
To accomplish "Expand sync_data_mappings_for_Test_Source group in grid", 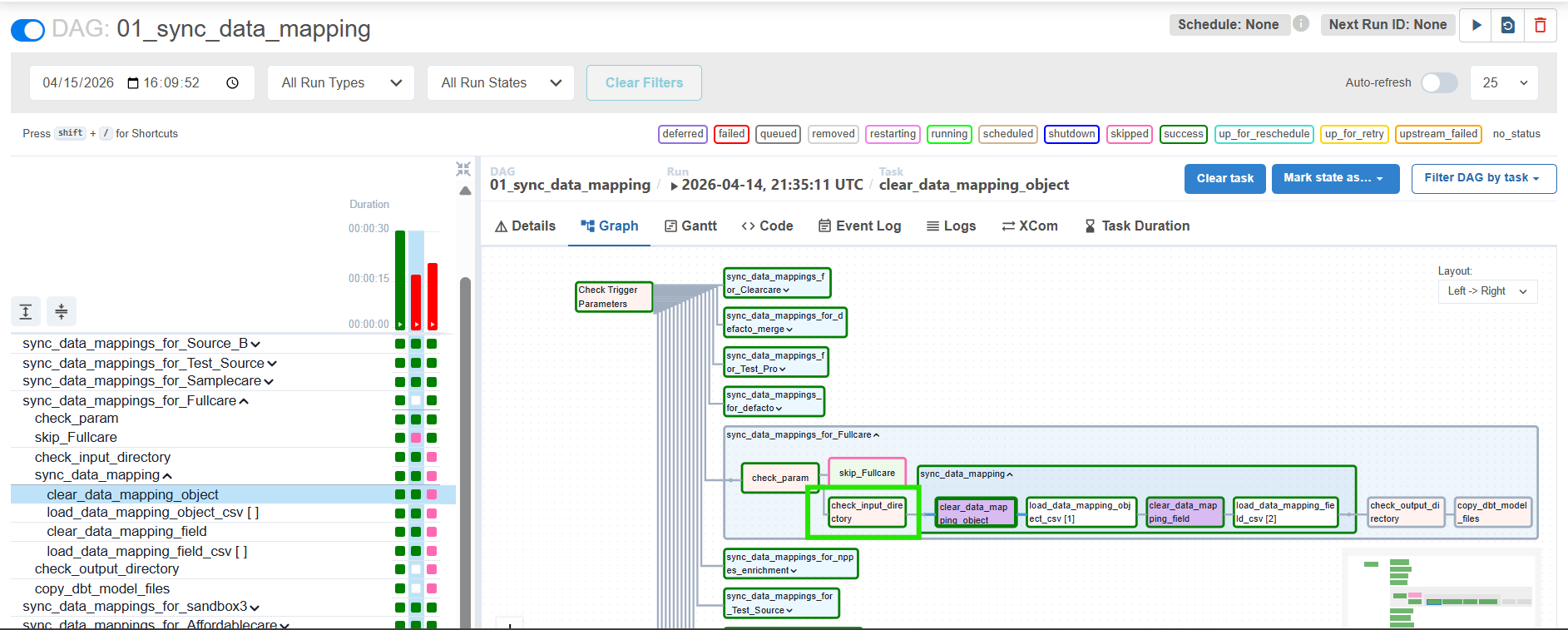I will [150, 364].
